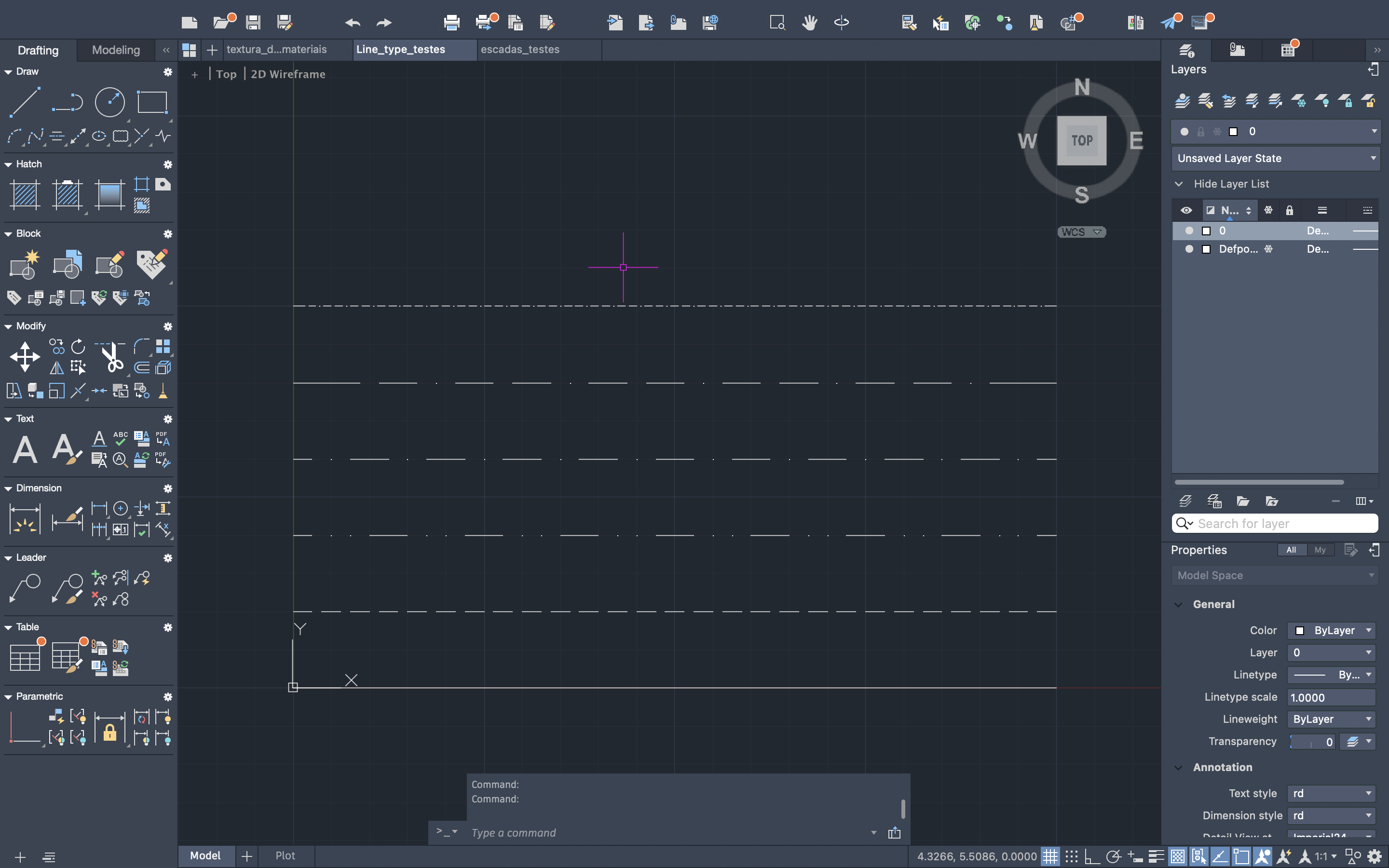The width and height of the screenshot is (1389, 868).
Task: Toggle grid display in status bar
Action: [1050, 856]
